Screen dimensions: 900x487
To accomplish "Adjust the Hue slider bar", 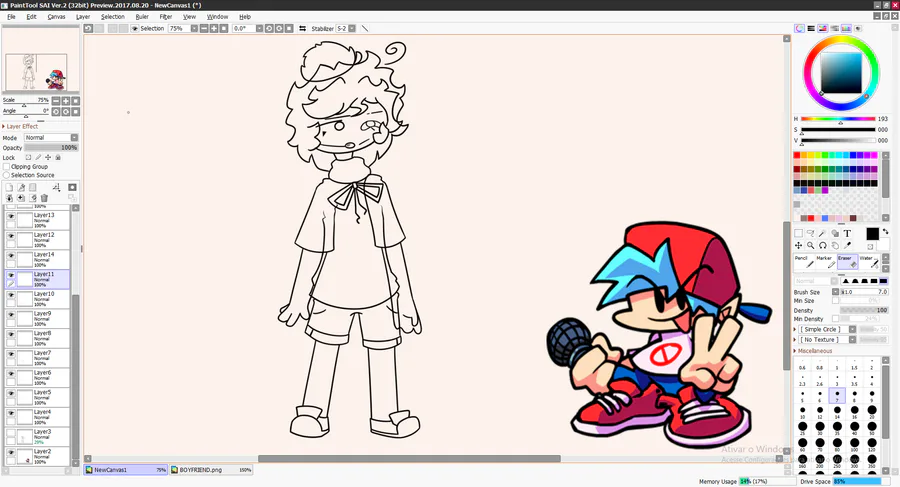I will pyautogui.click(x=838, y=119).
